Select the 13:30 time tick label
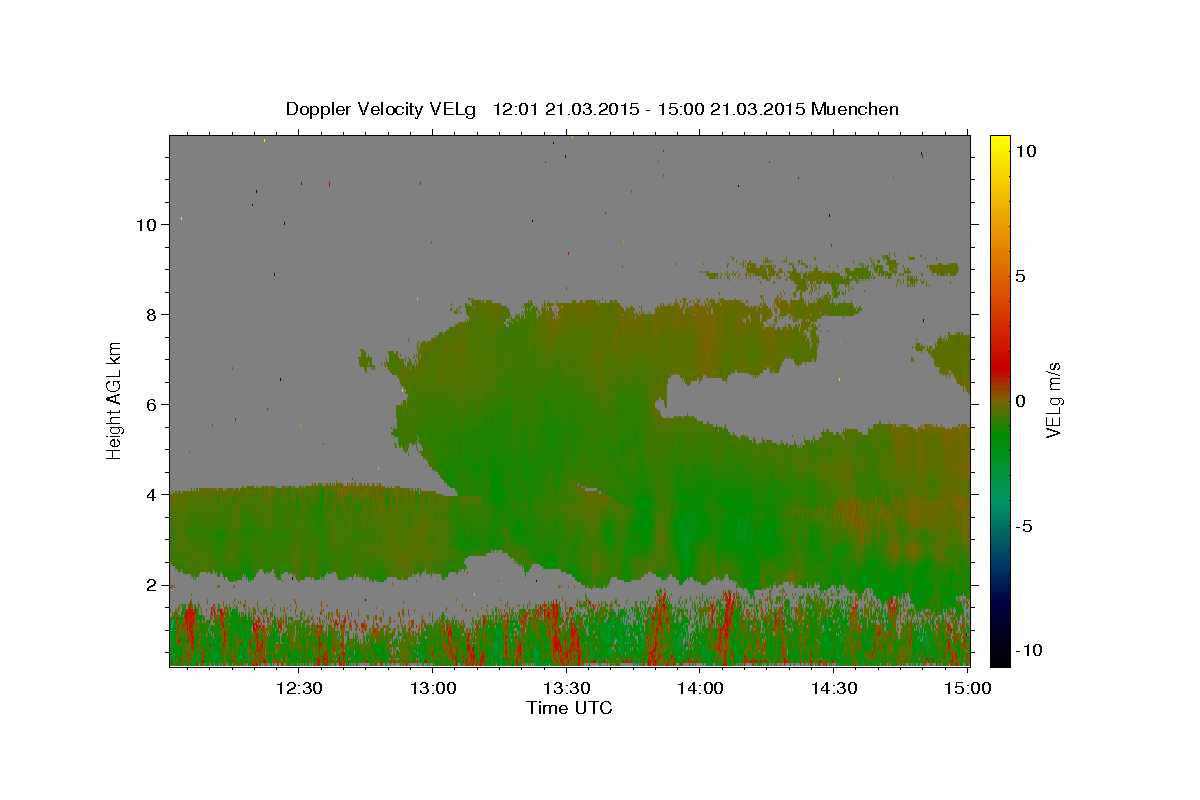Screen dimensions: 1200x800 pyautogui.click(x=566, y=688)
